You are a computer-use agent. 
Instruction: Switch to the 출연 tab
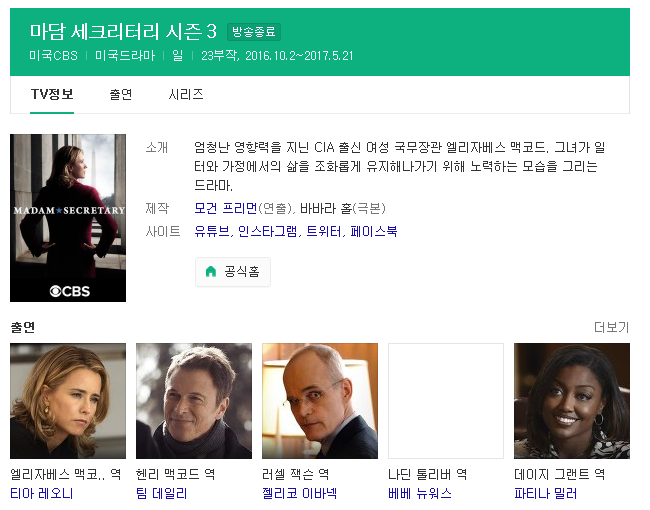pyautogui.click(x=121, y=95)
